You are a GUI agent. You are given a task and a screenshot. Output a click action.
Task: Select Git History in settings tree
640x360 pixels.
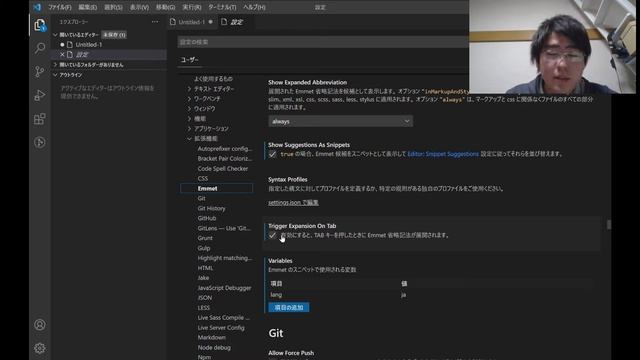(x=211, y=208)
